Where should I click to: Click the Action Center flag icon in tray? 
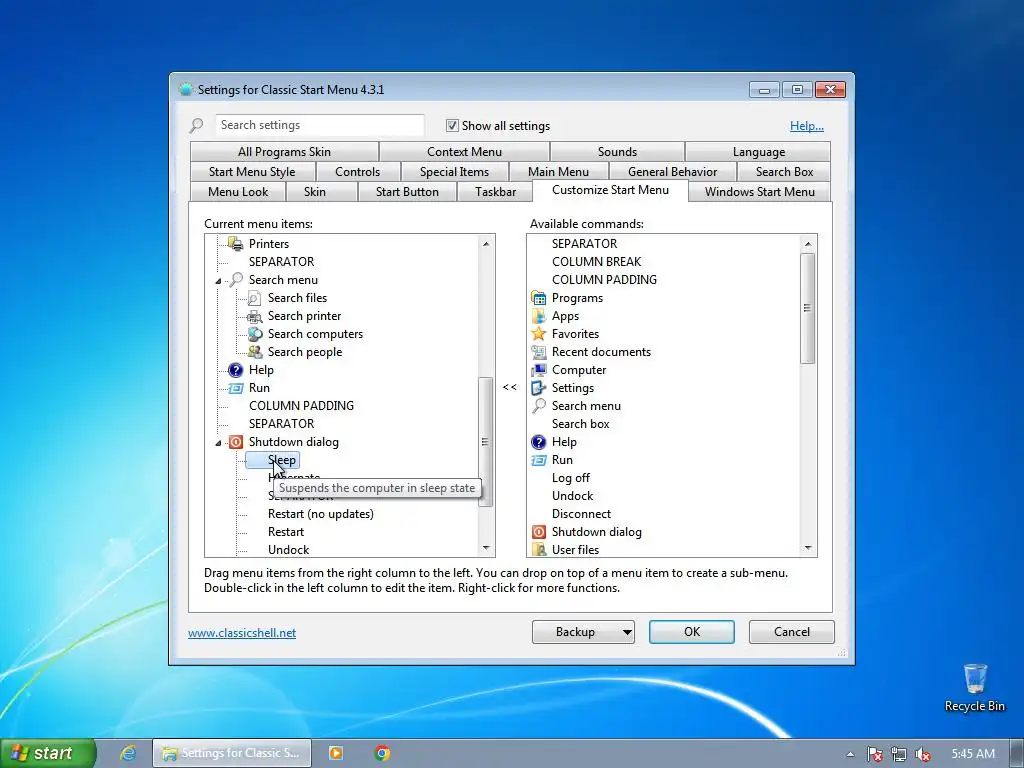874,754
